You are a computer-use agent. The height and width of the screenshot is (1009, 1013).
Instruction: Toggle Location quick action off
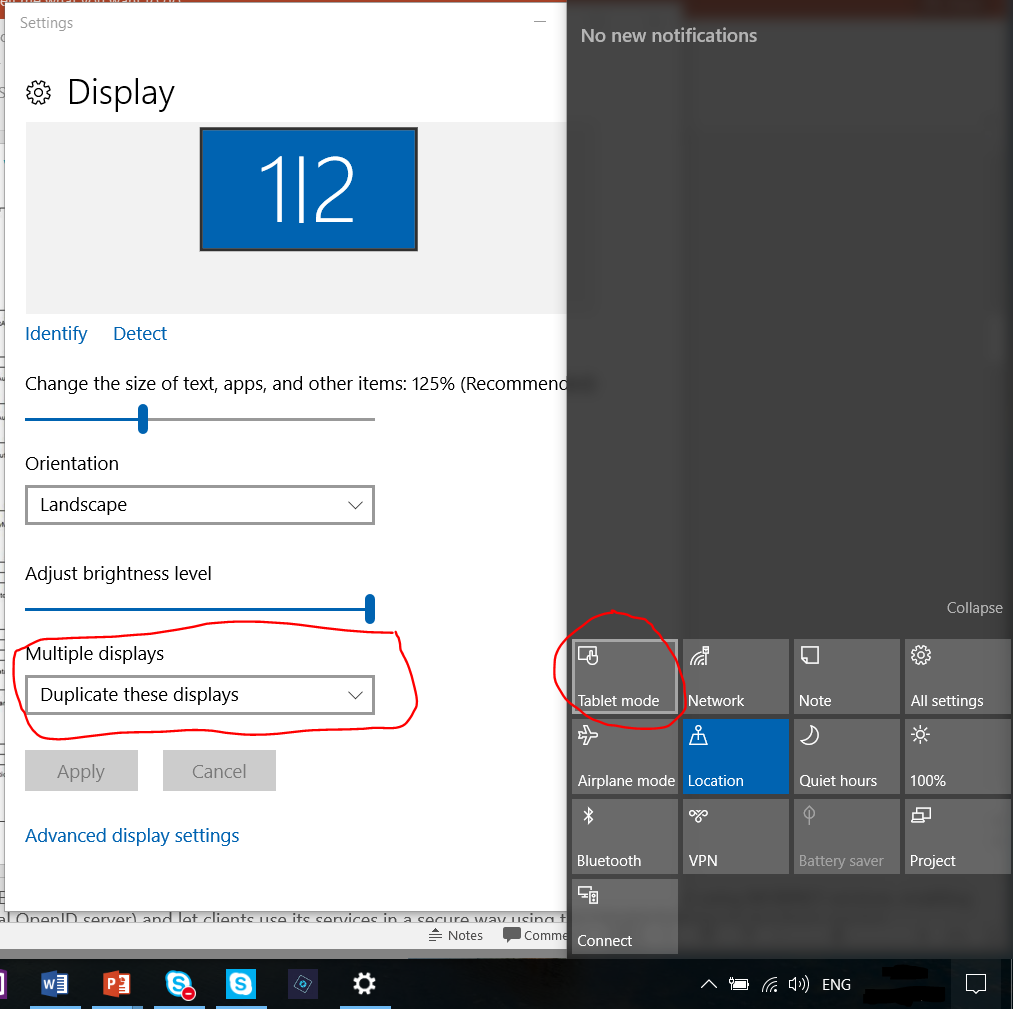(735, 756)
